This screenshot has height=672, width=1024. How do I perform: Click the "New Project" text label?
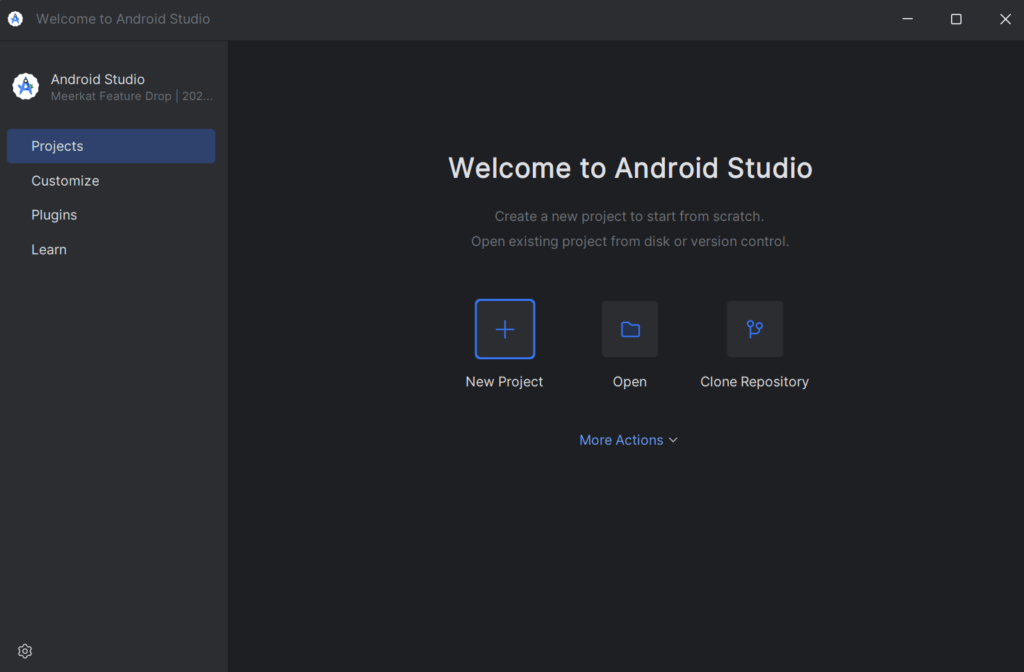(504, 382)
